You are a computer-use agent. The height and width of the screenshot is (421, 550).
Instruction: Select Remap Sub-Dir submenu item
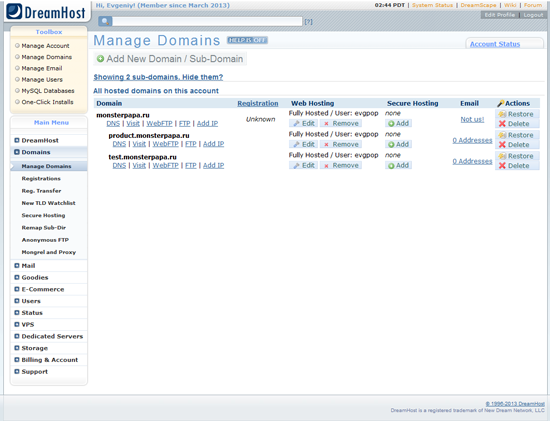click(44, 228)
